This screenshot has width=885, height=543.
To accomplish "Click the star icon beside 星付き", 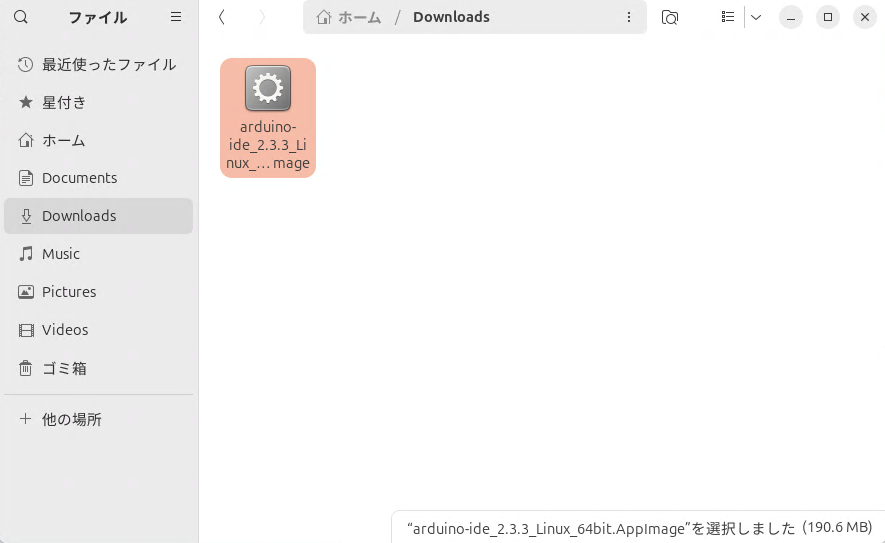I will [25, 102].
